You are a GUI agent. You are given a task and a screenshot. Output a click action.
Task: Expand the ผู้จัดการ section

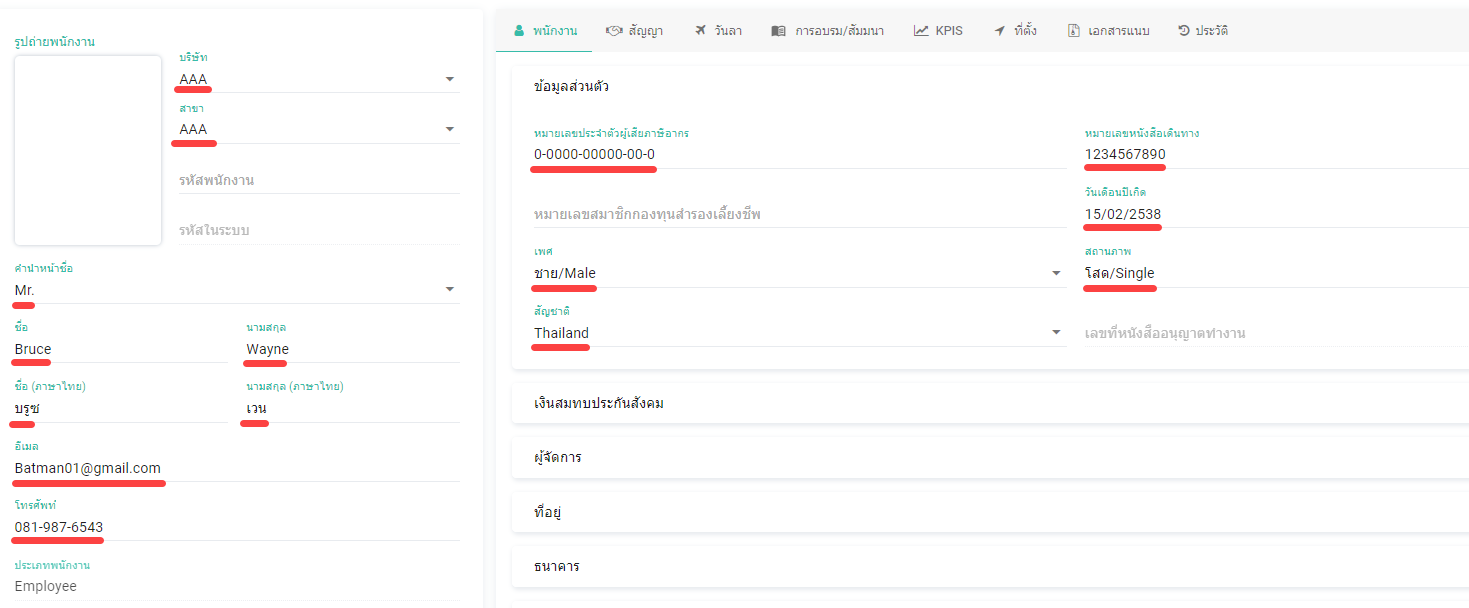(x=990, y=457)
